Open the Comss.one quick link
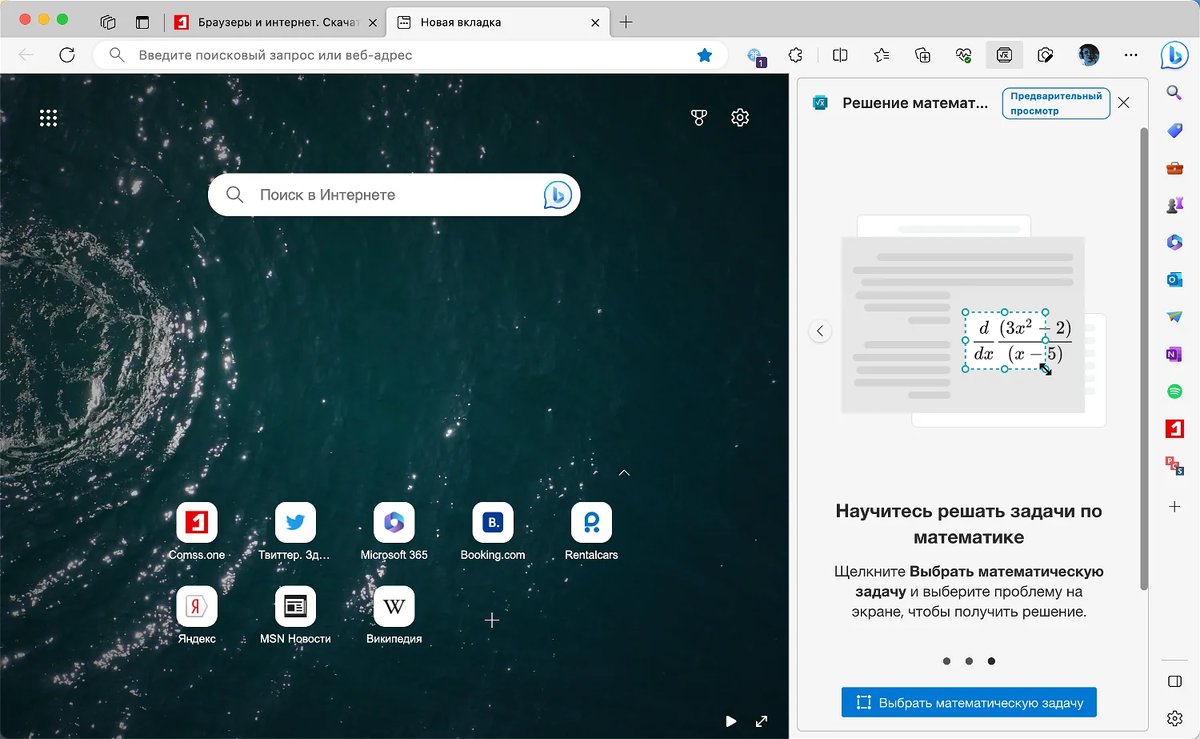The width and height of the screenshot is (1200, 739). [197, 532]
